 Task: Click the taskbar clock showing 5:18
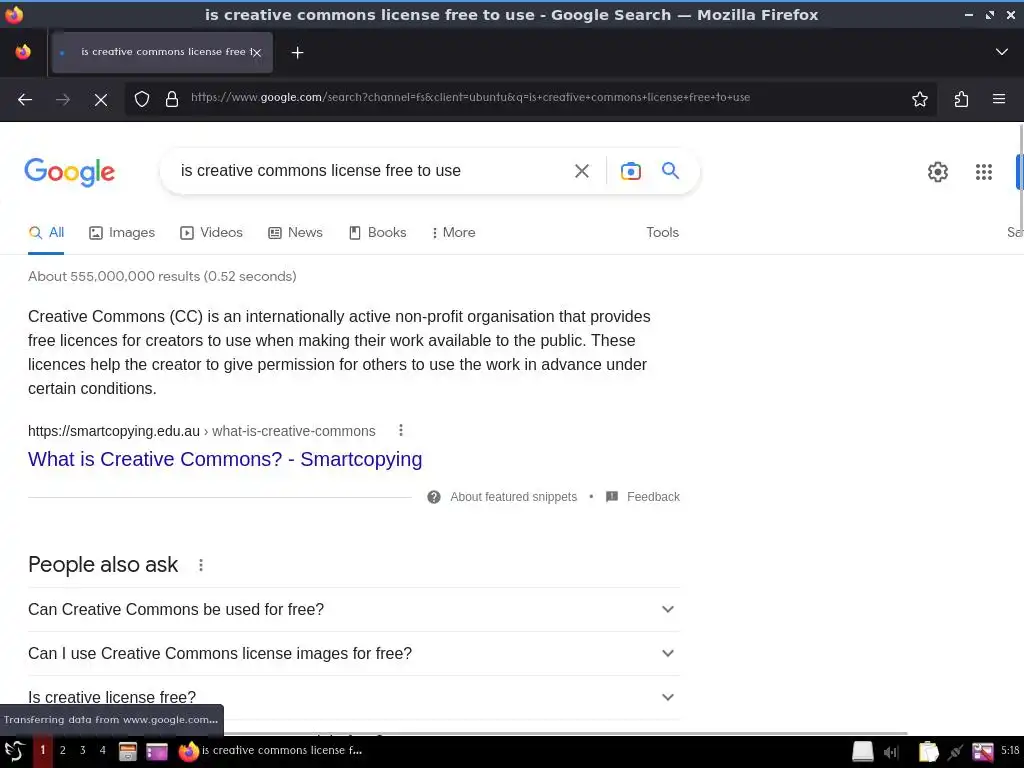1010,750
